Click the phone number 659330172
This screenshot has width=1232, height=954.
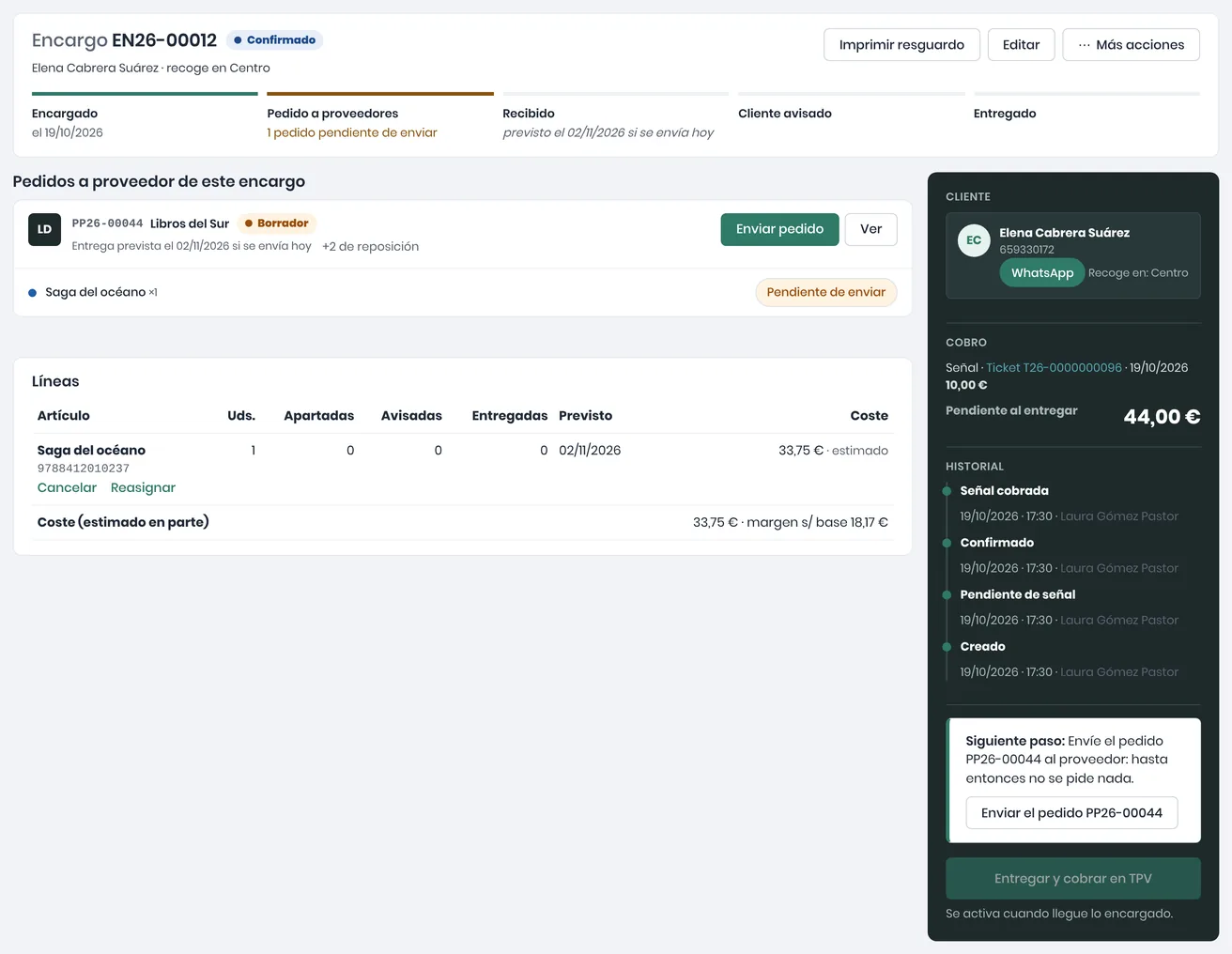click(1026, 250)
